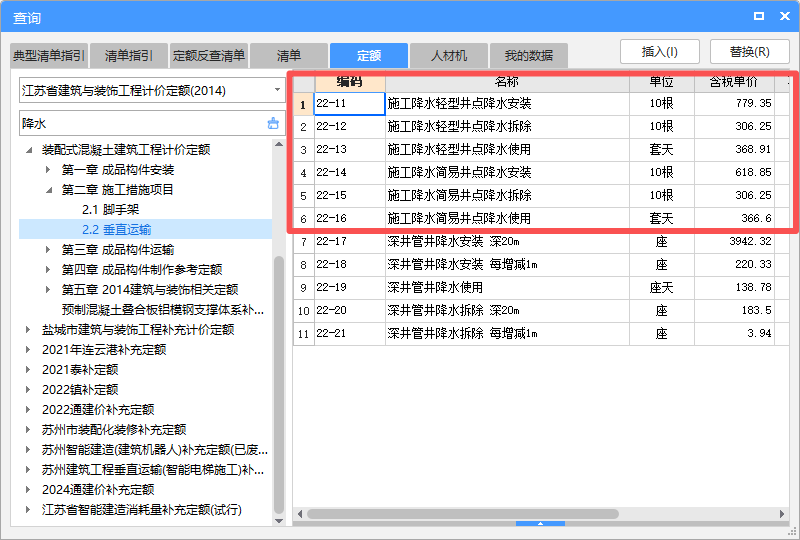
Task: Collapse 第二章 施工措施项目
Action: [49, 190]
